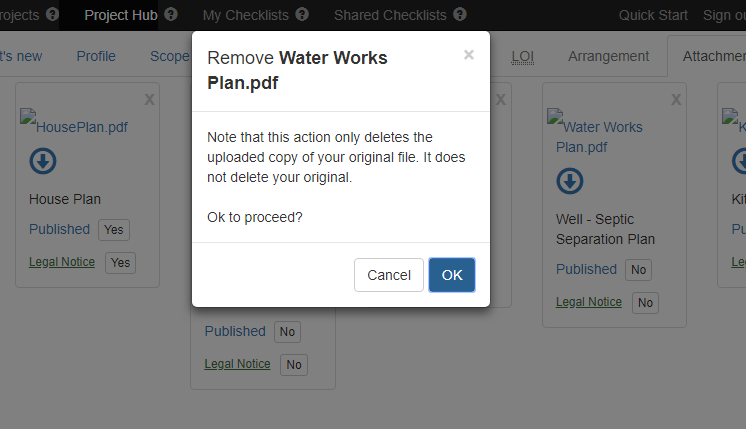Cancel the file removal dialog
This screenshot has height=429, width=746.
389,275
